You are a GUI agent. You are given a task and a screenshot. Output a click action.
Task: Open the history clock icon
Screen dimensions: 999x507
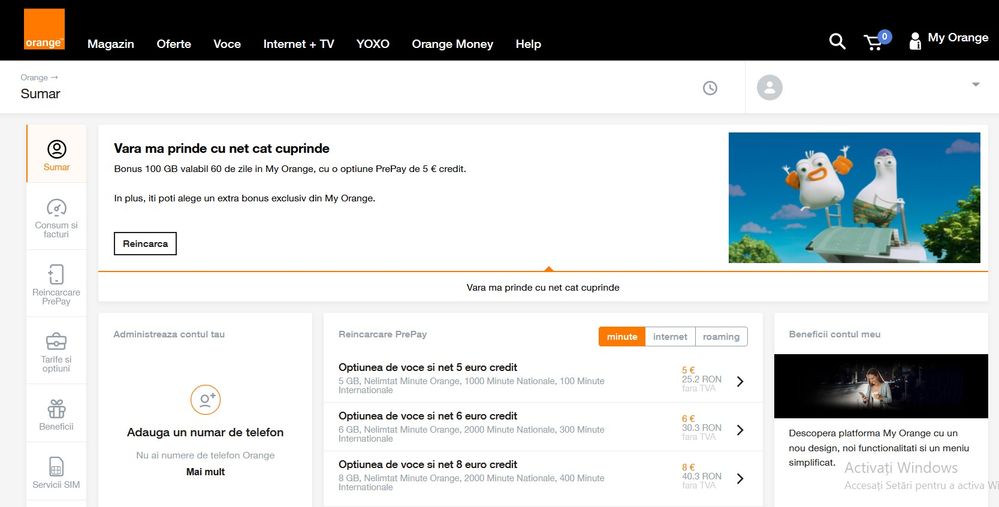click(710, 88)
